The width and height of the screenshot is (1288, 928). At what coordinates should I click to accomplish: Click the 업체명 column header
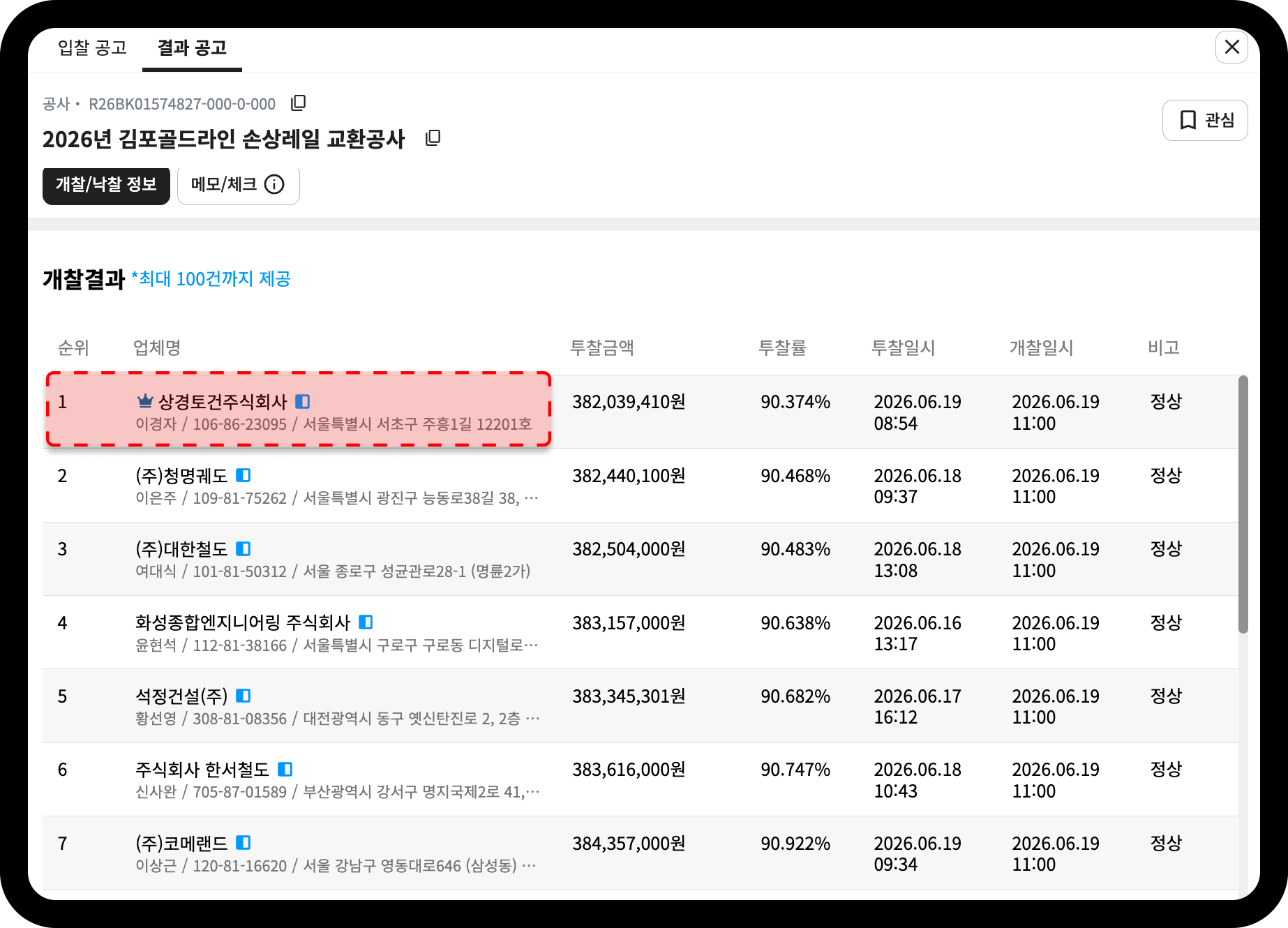tap(157, 347)
